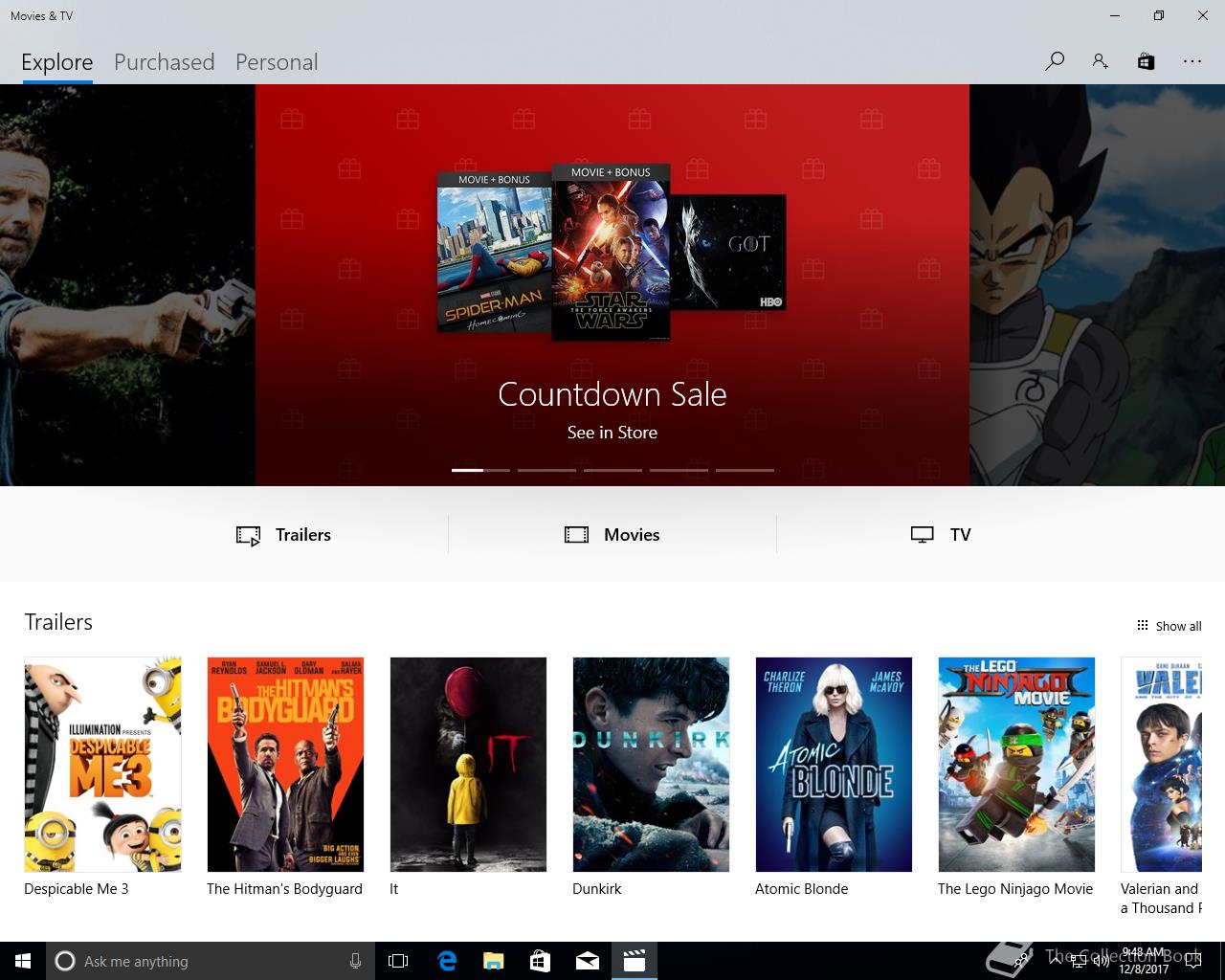
Task: Open the Windows Start menu
Action: [x=23, y=961]
